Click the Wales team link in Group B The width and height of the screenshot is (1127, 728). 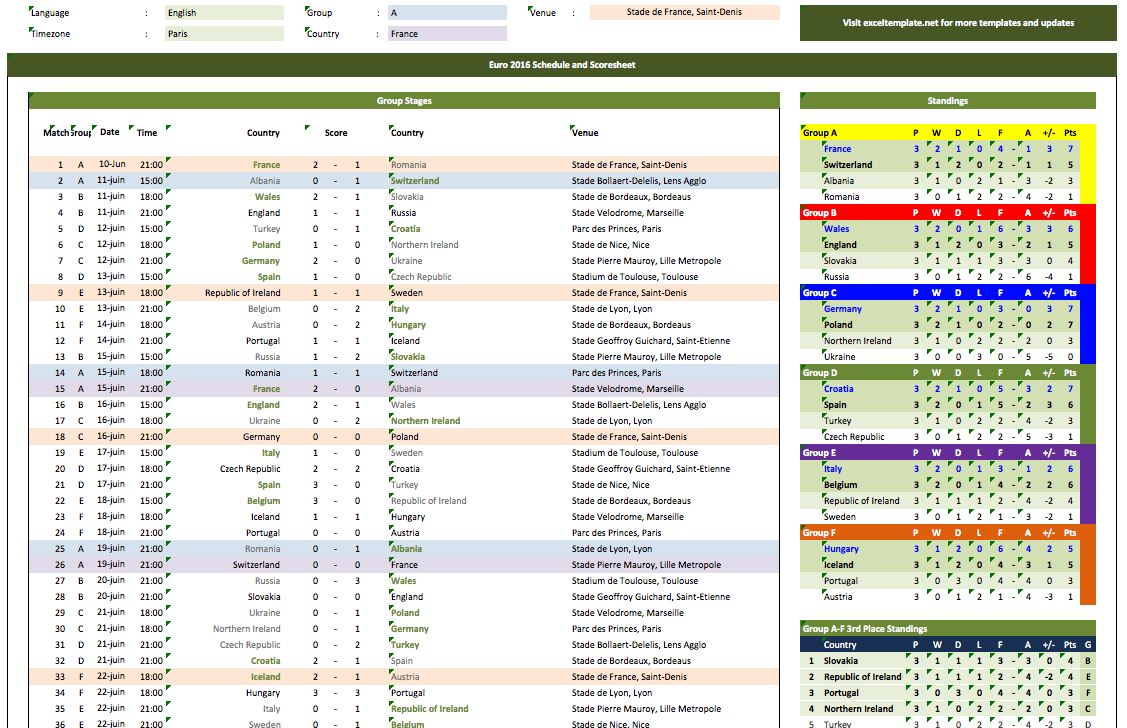pyautogui.click(x=836, y=229)
